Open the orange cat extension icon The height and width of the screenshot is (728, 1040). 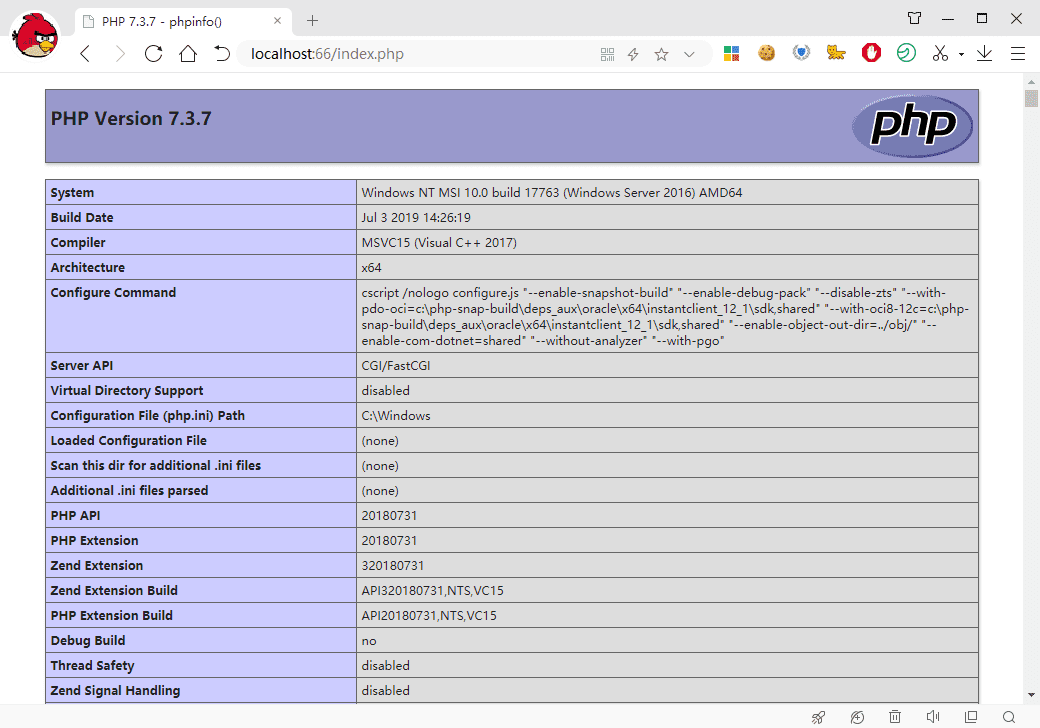[836, 54]
